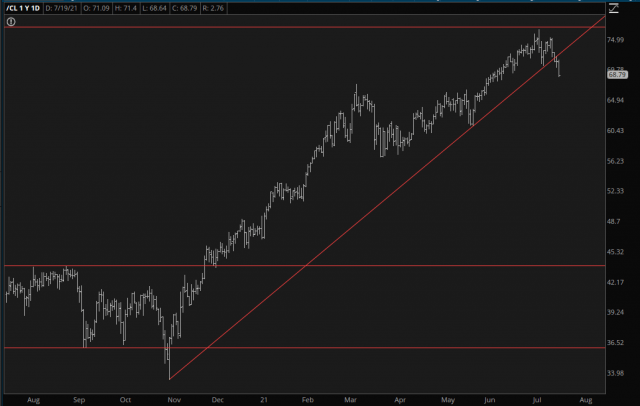
Task: Click the 52.33 price axis label
Action: tap(617, 192)
